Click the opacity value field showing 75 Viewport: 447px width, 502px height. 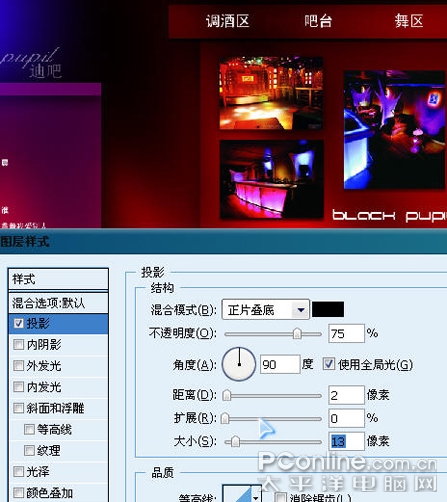346,333
